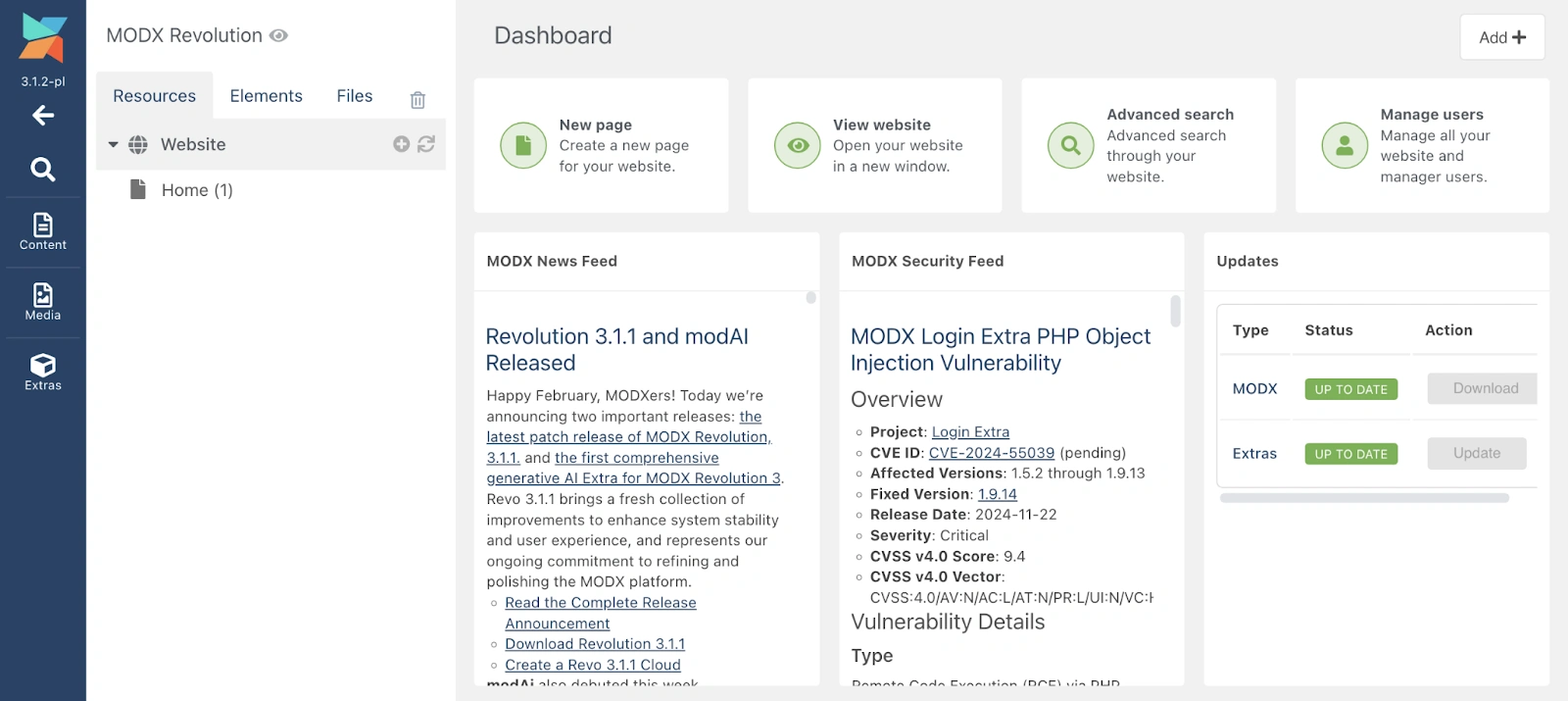Click the globe icon next to Website
This screenshot has height=701, width=1568.
coord(138,145)
